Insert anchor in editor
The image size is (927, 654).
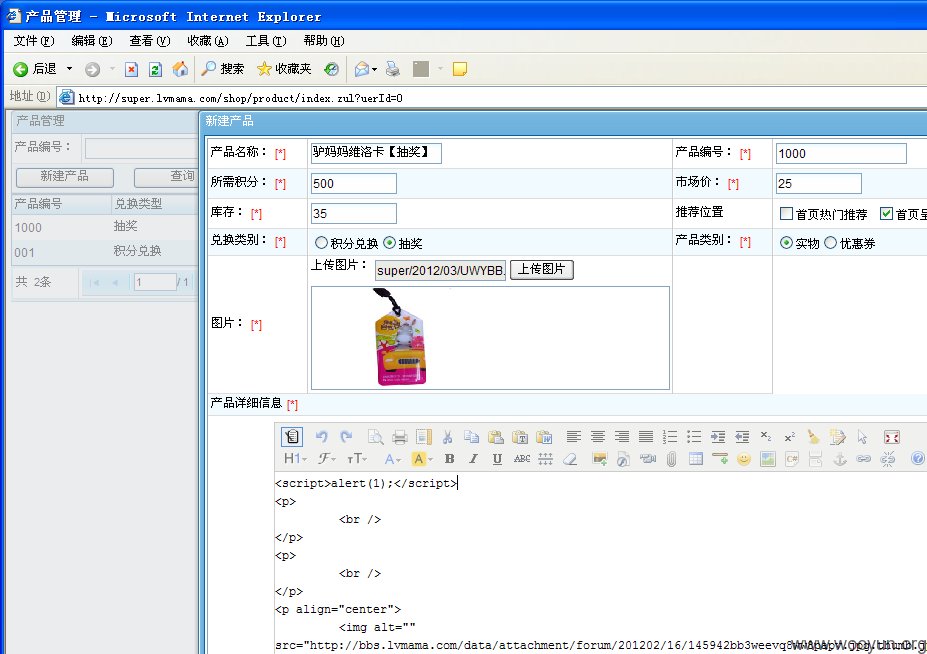(840, 459)
